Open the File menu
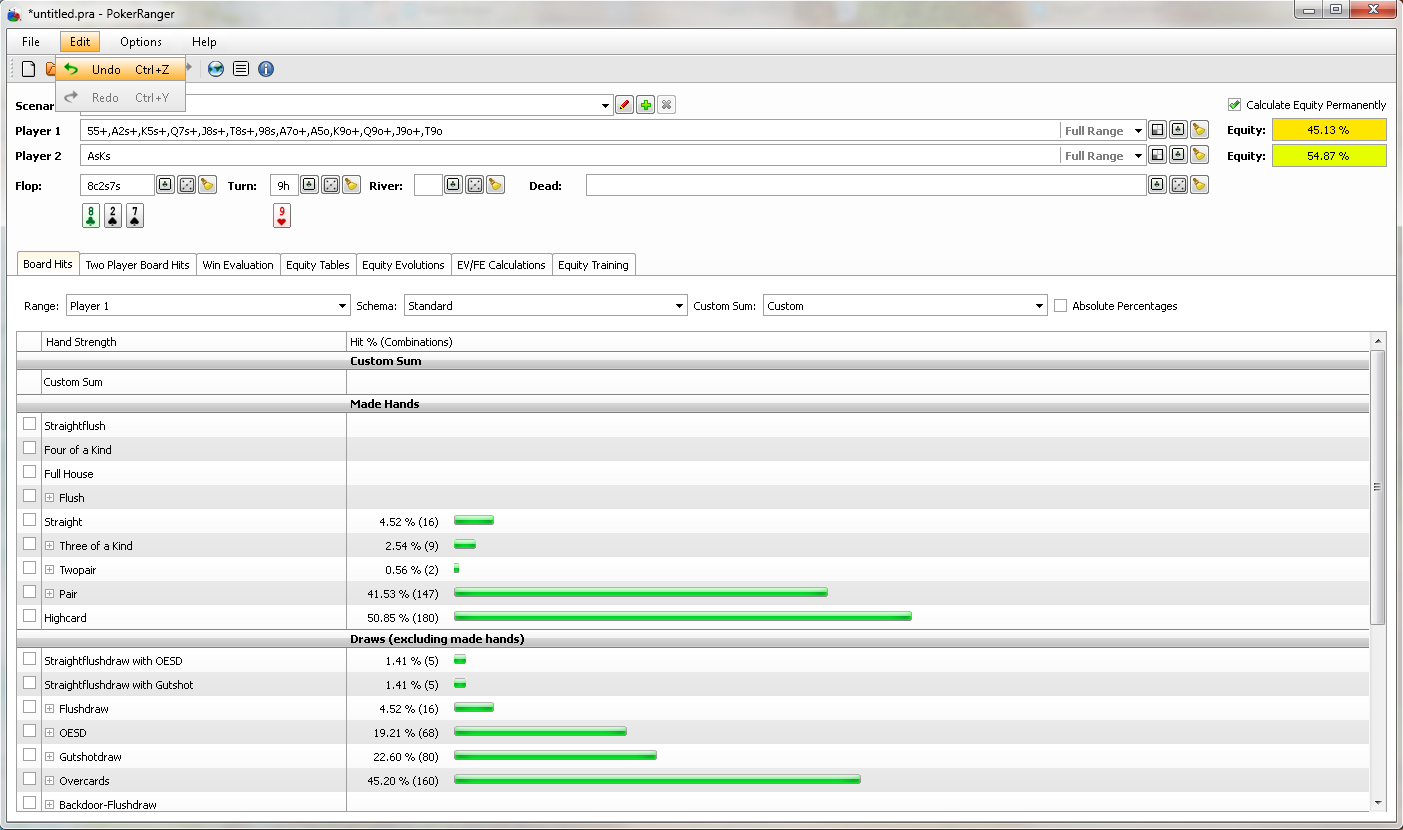 click(31, 42)
